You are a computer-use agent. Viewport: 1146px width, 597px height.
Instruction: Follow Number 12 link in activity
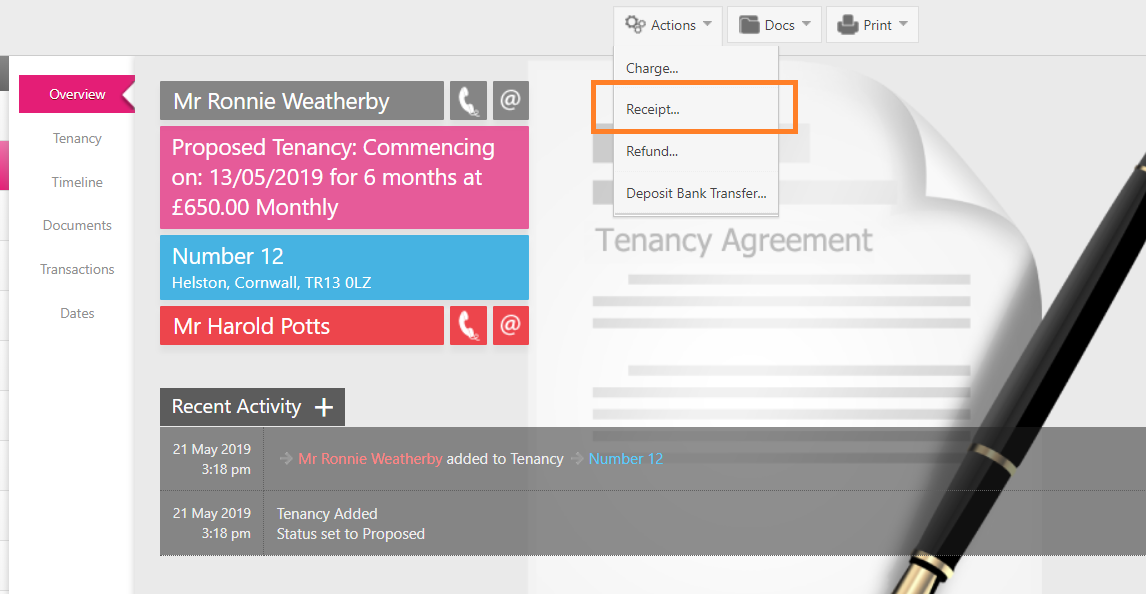[x=626, y=459]
